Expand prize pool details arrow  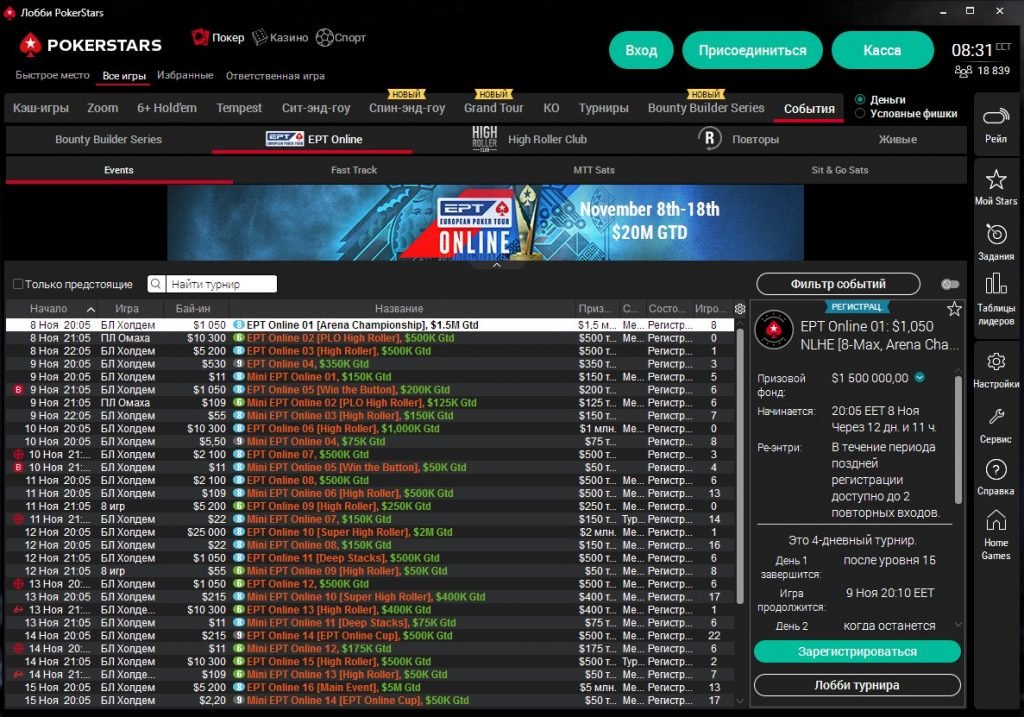coord(920,378)
